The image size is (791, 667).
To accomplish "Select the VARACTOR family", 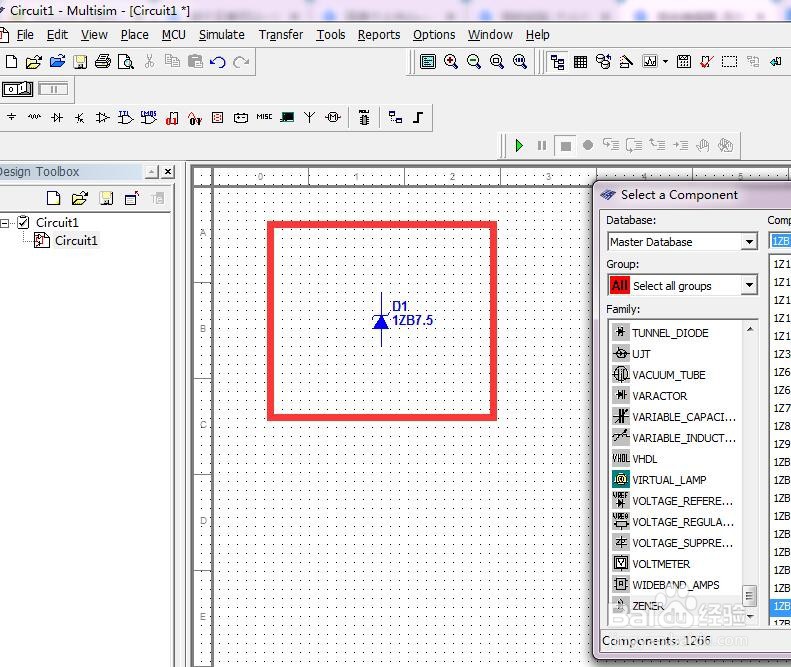I will click(x=660, y=396).
